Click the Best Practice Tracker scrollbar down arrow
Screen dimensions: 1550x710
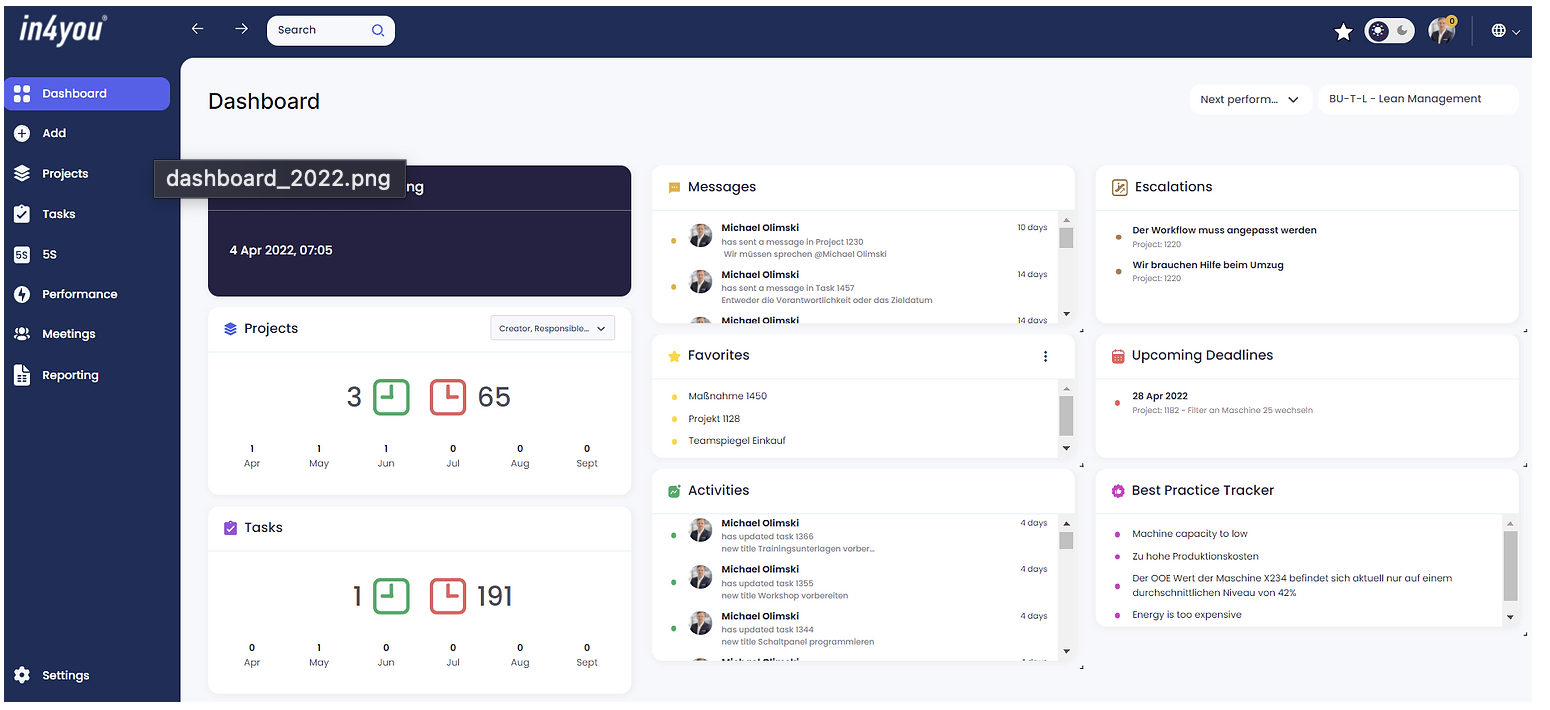click(1510, 618)
